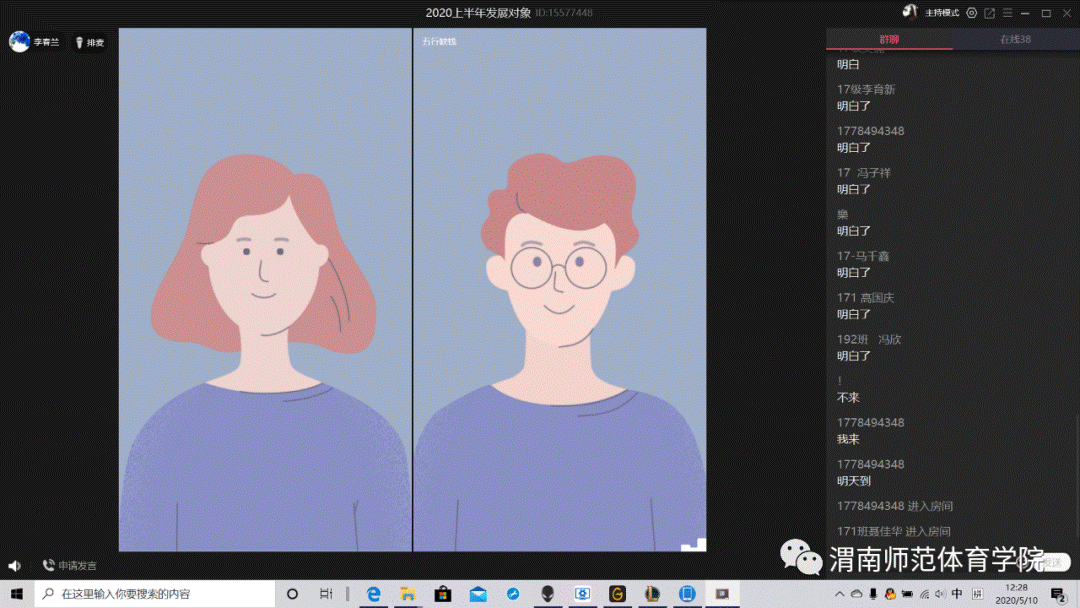Open the Mail app from the taskbar

(x=478, y=594)
